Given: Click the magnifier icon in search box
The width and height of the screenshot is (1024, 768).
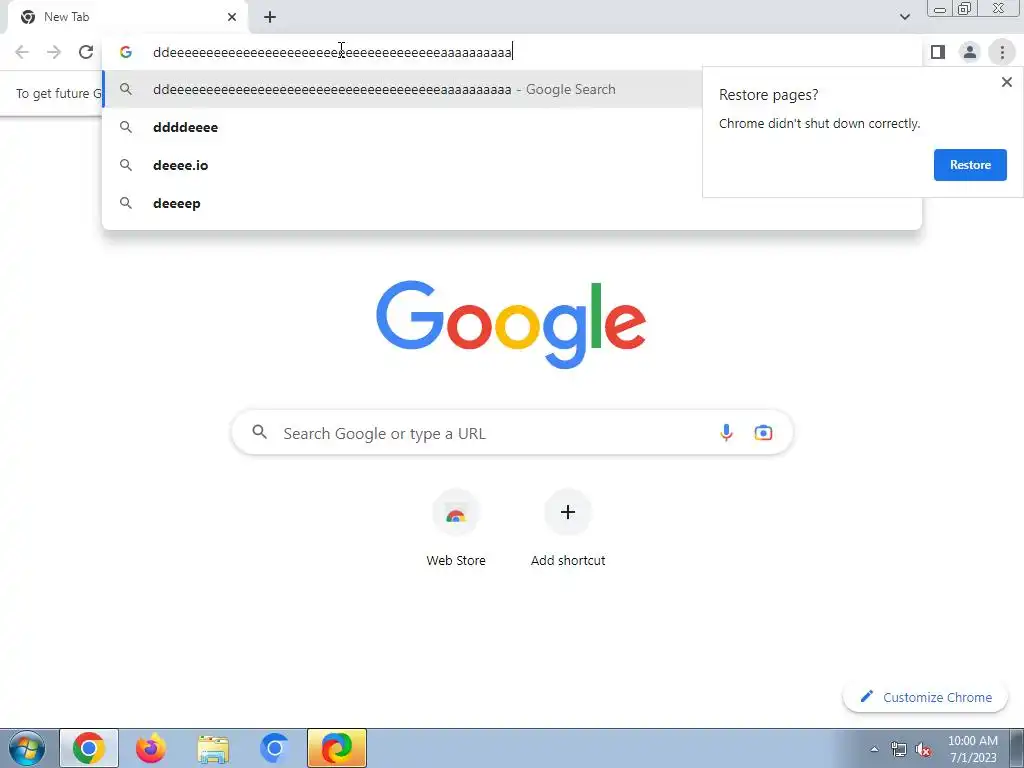Looking at the screenshot, I should [259, 432].
